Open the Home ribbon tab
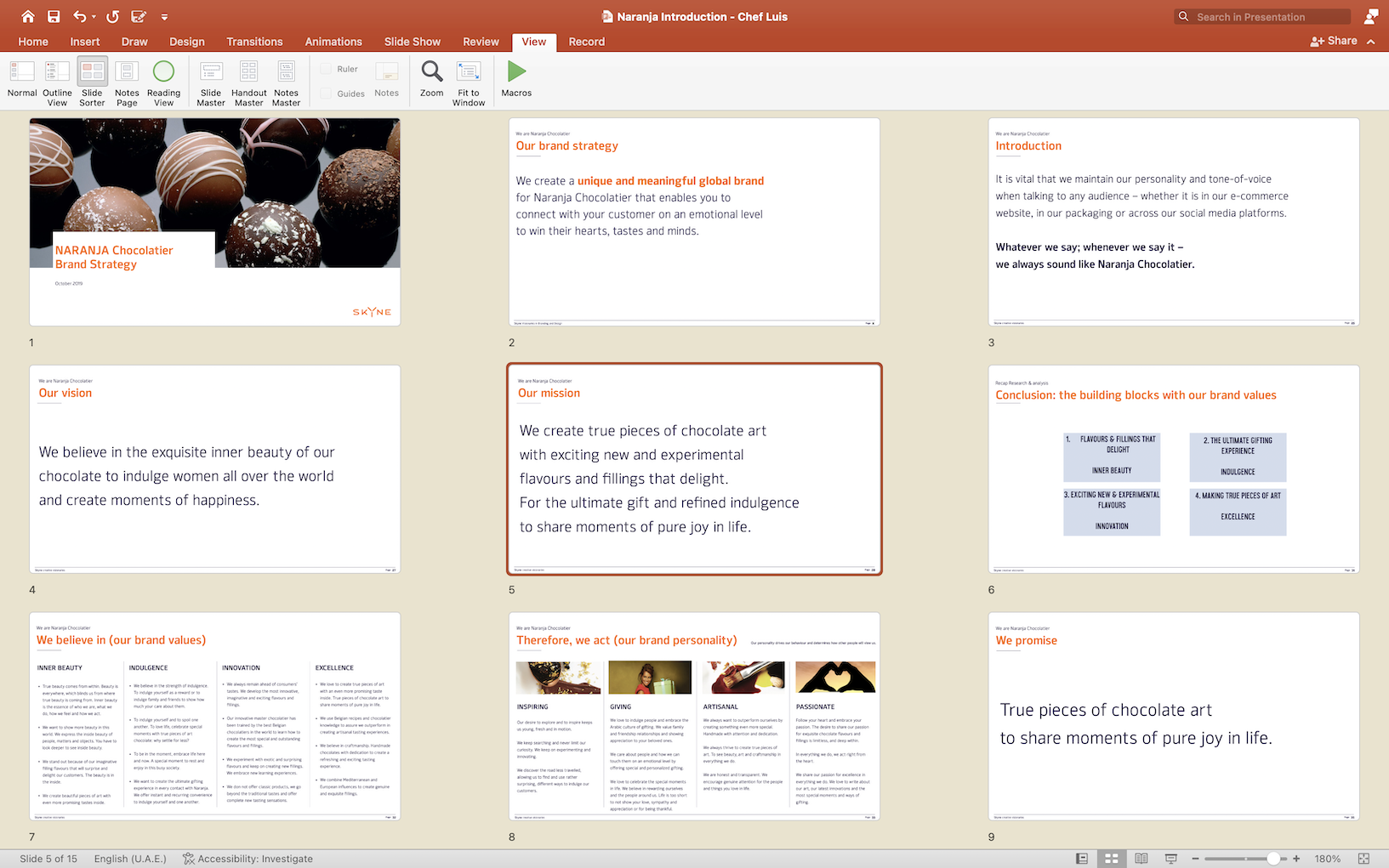 pos(33,42)
